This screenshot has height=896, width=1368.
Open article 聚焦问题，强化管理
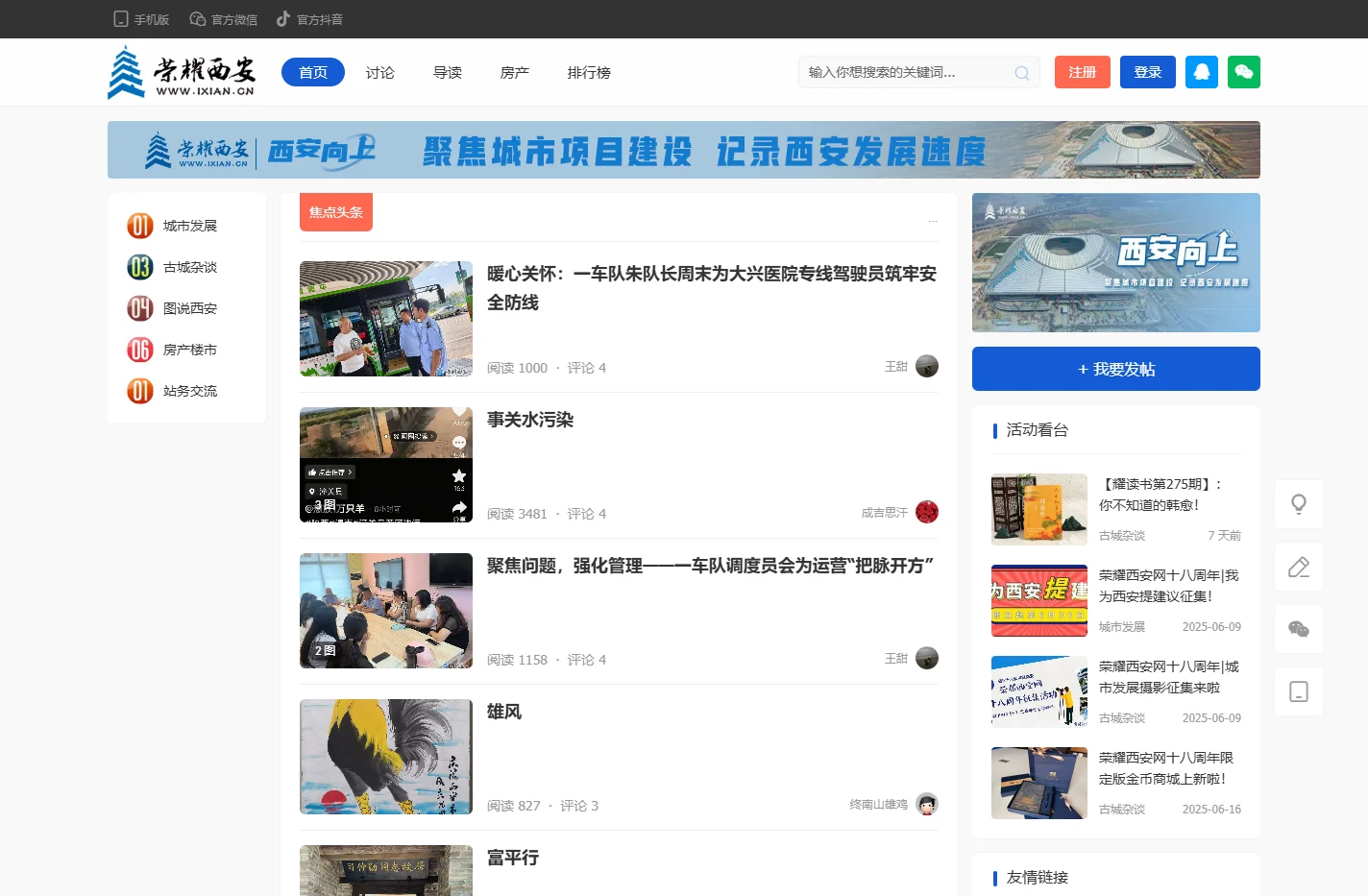710,566
